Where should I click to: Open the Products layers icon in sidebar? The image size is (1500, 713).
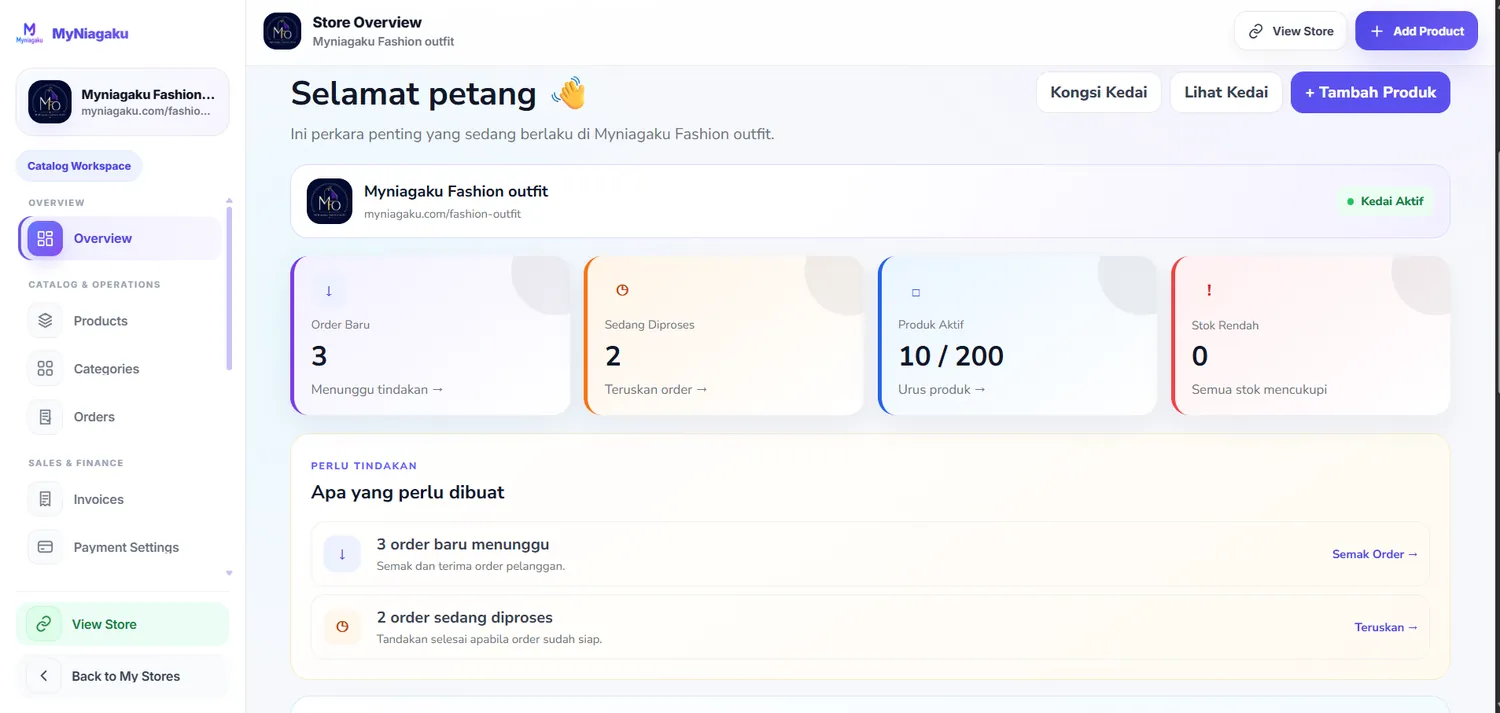pos(45,321)
